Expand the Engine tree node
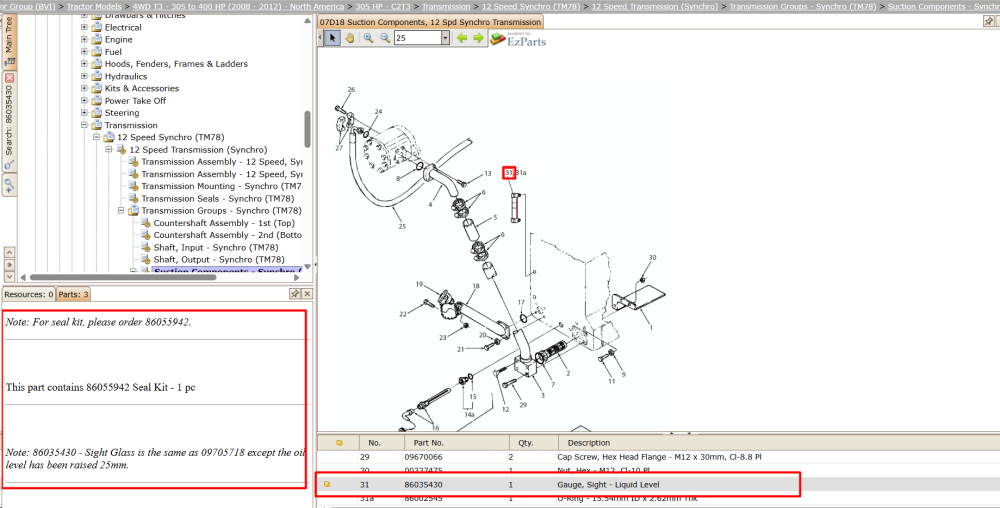Image resolution: width=1000 pixels, height=508 pixels. pyautogui.click(x=84, y=40)
